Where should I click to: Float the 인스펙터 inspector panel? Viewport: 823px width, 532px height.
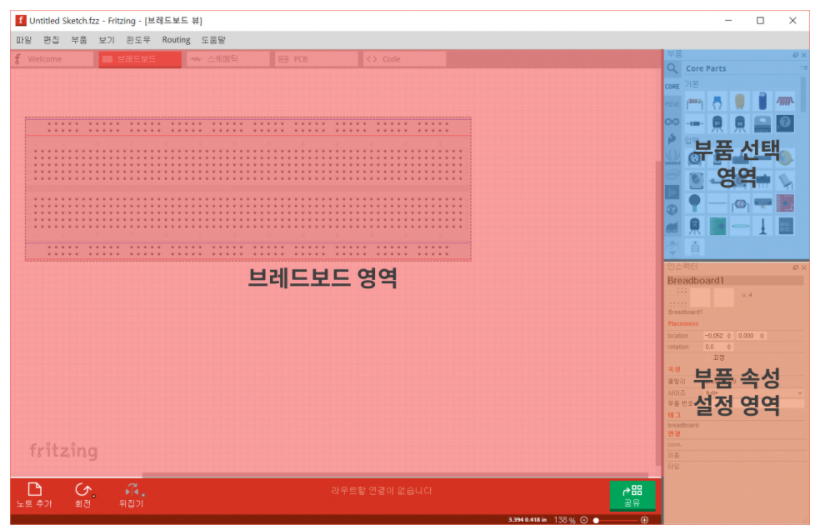(796, 268)
